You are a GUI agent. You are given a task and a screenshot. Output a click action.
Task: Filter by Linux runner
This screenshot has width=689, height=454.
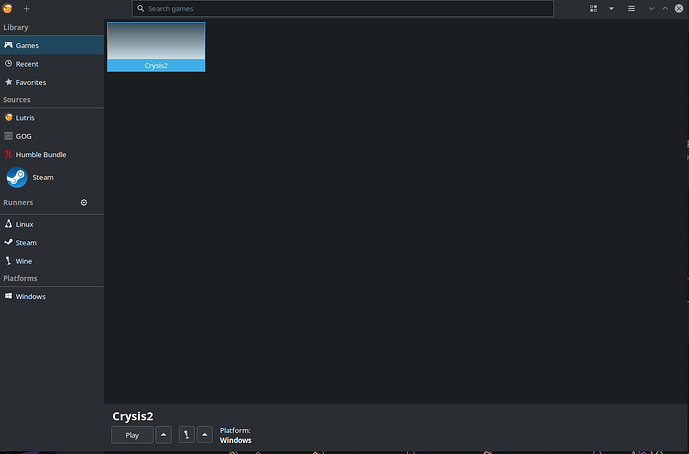pos(52,224)
